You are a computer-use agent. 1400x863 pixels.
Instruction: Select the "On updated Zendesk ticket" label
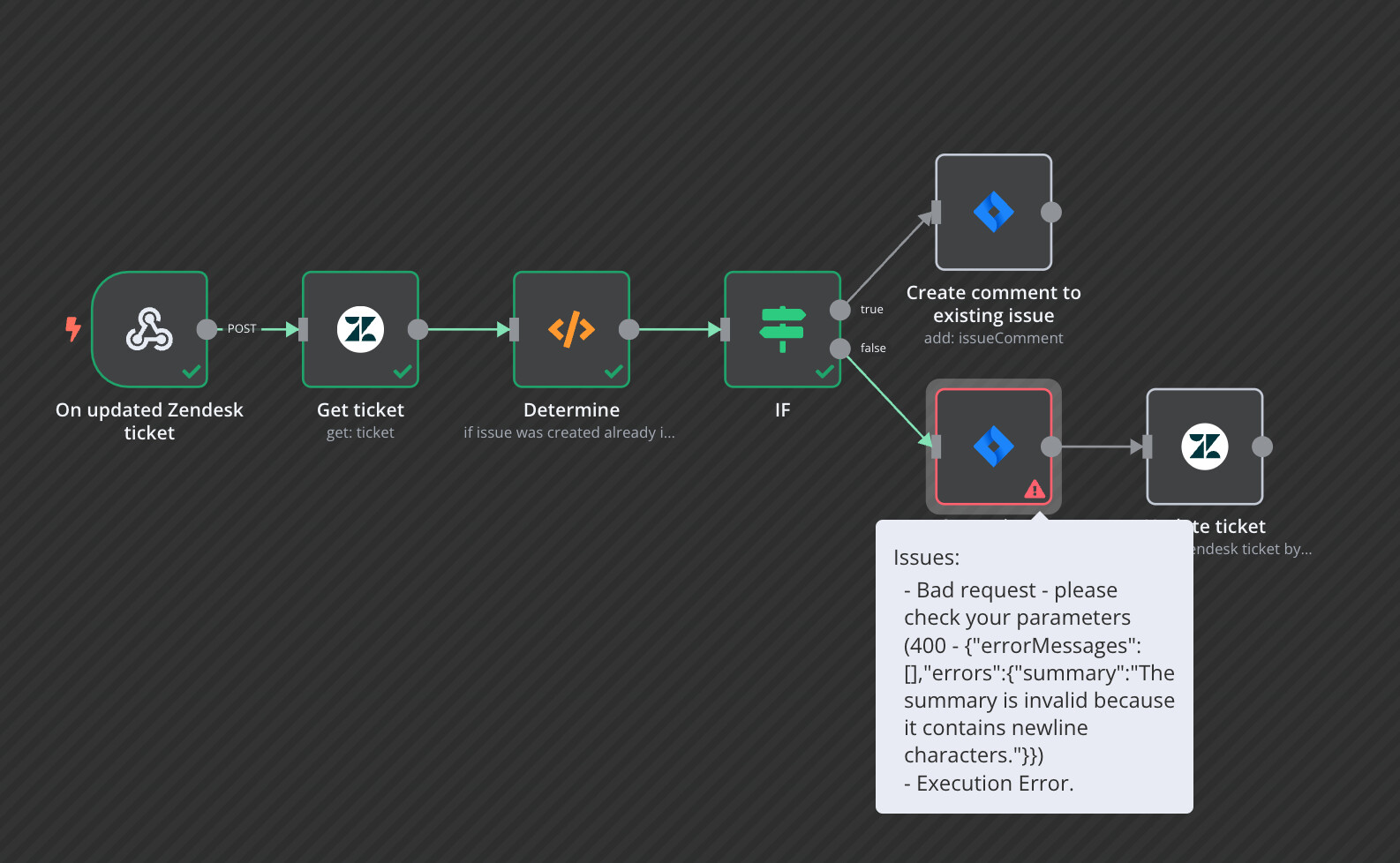tap(149, 421)
